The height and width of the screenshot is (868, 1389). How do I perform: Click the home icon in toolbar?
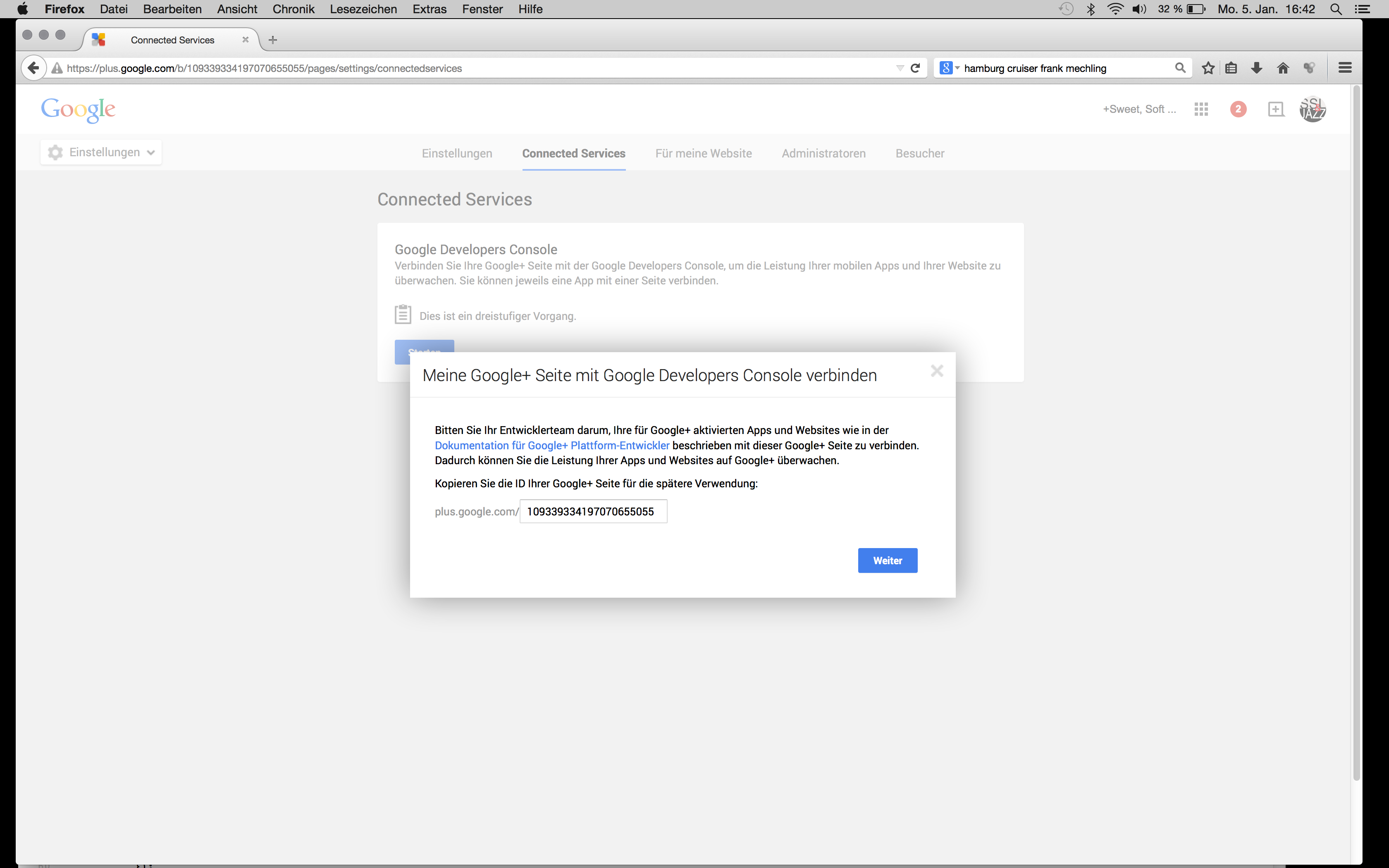(x=1284, y=68)
